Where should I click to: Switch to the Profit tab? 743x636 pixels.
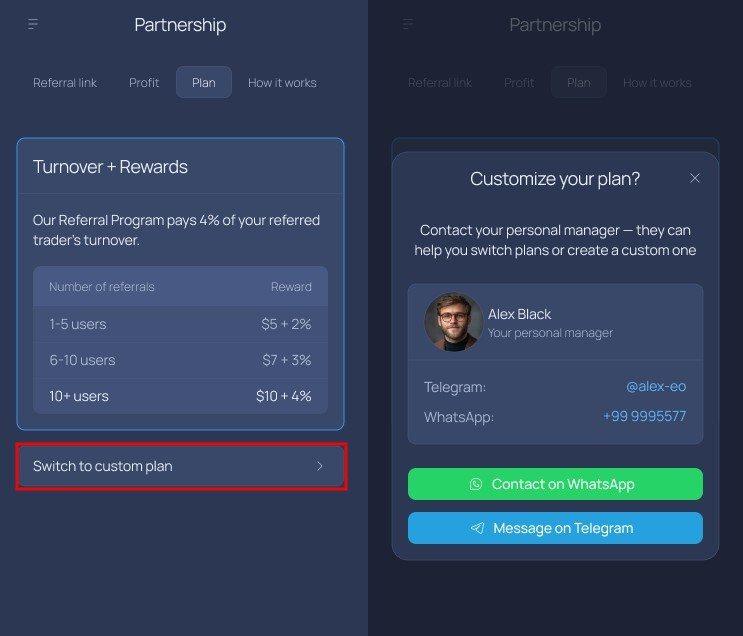coord(144,83)
